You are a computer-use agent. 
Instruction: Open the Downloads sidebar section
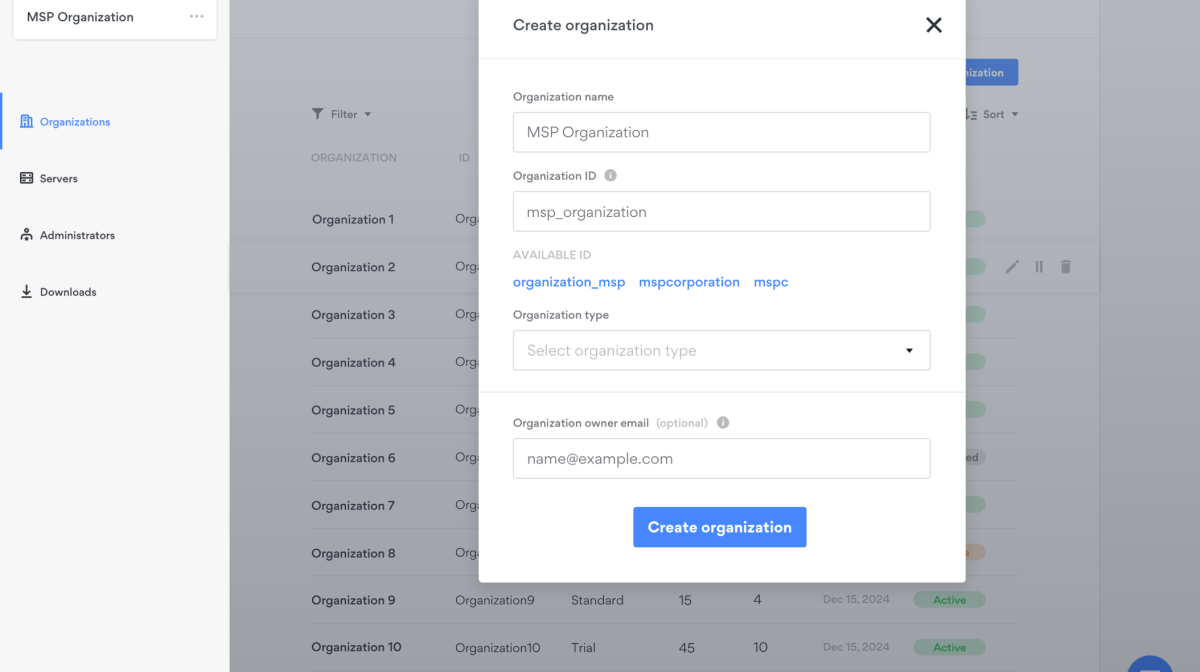point(68,292)
